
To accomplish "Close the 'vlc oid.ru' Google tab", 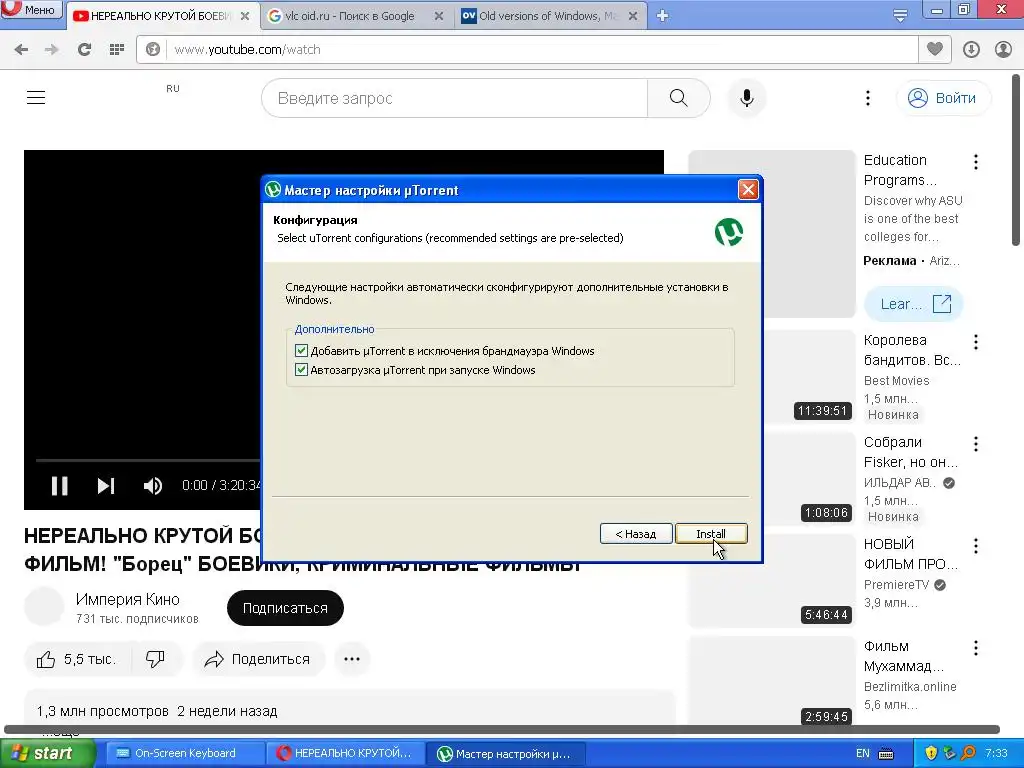I will pyautogui.click(x=439, y=16).
